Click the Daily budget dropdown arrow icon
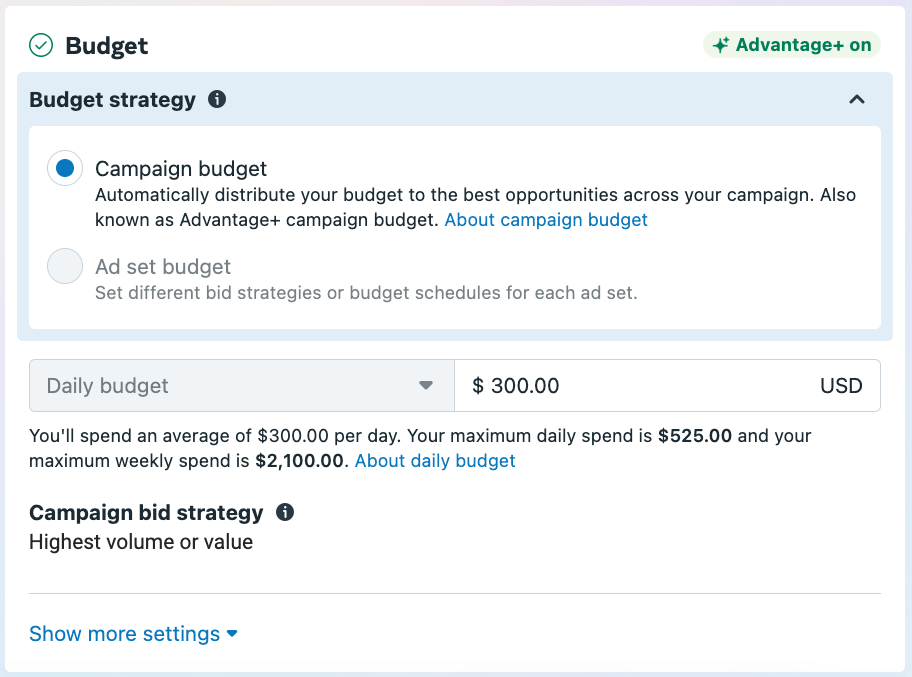The width and height of the screenshot is (912, 677). [x=426, y=386]
